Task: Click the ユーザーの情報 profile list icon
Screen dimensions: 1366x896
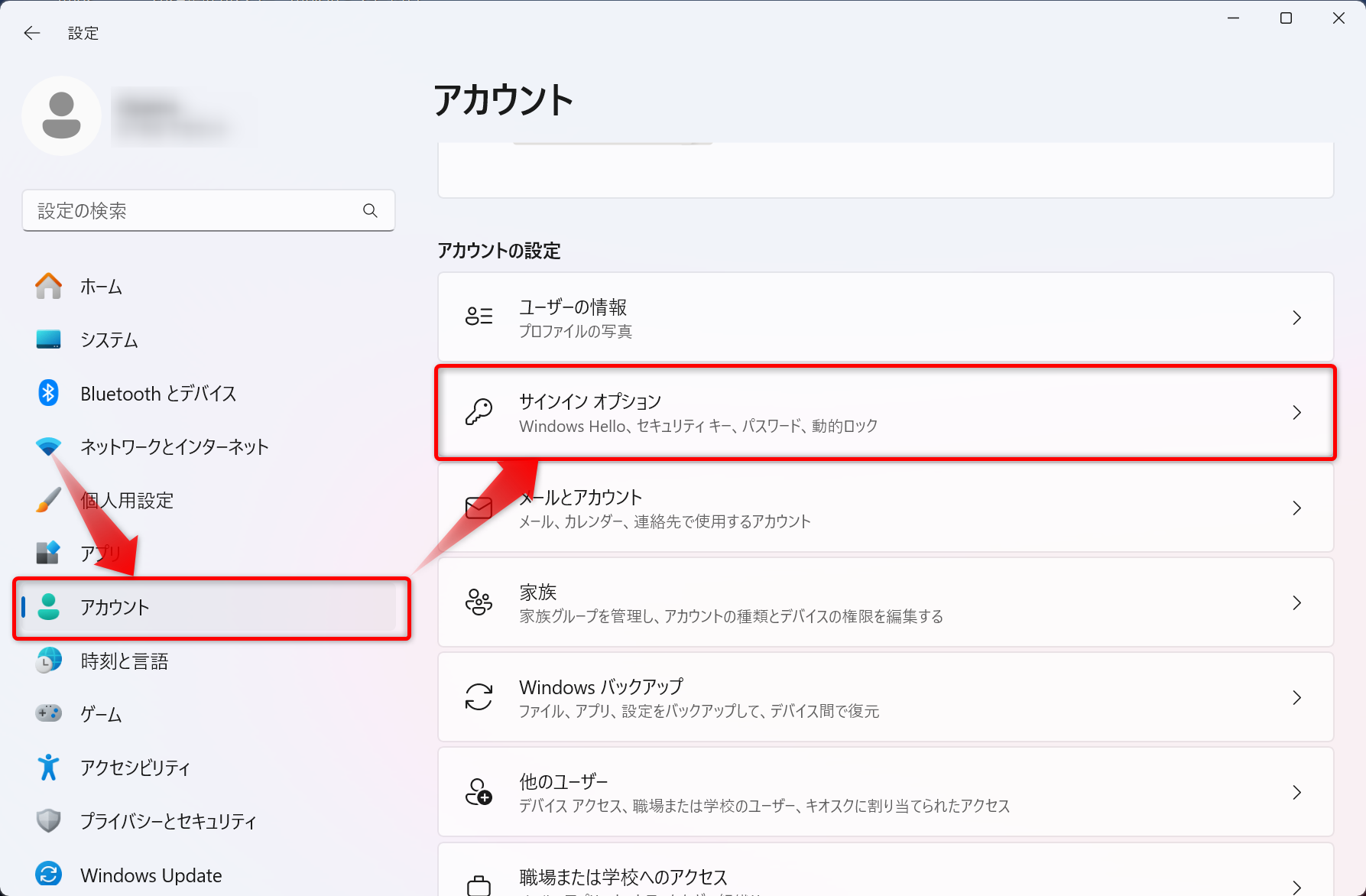Action: coord(479,317)
